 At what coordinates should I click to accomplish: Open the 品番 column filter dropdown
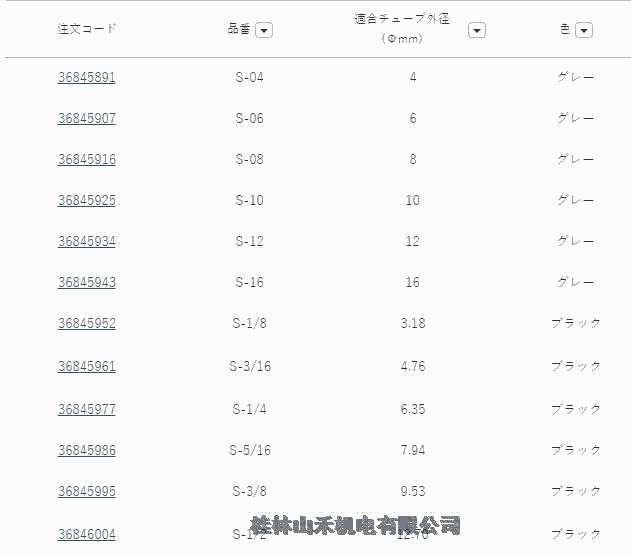264,30
